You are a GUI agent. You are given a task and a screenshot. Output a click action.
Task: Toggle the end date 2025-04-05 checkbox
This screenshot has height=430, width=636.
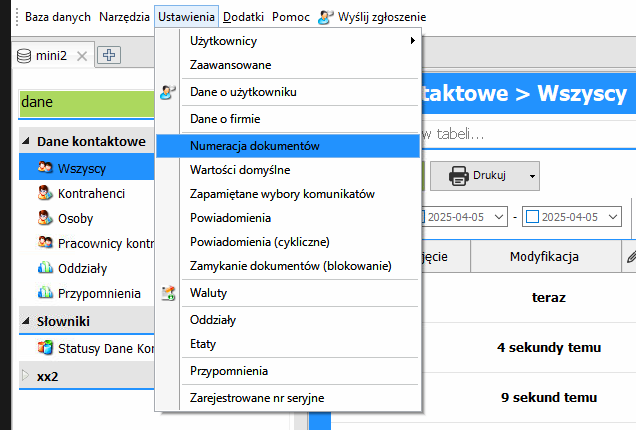(x=532, y=217)
